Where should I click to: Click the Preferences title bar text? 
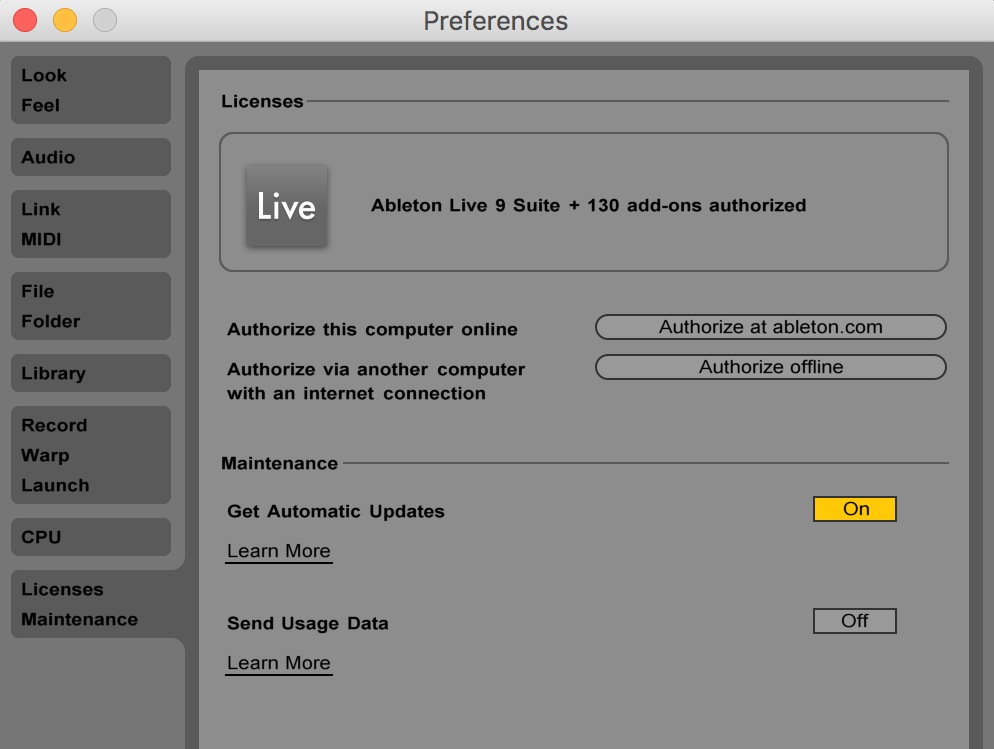(x=496, y=21)
